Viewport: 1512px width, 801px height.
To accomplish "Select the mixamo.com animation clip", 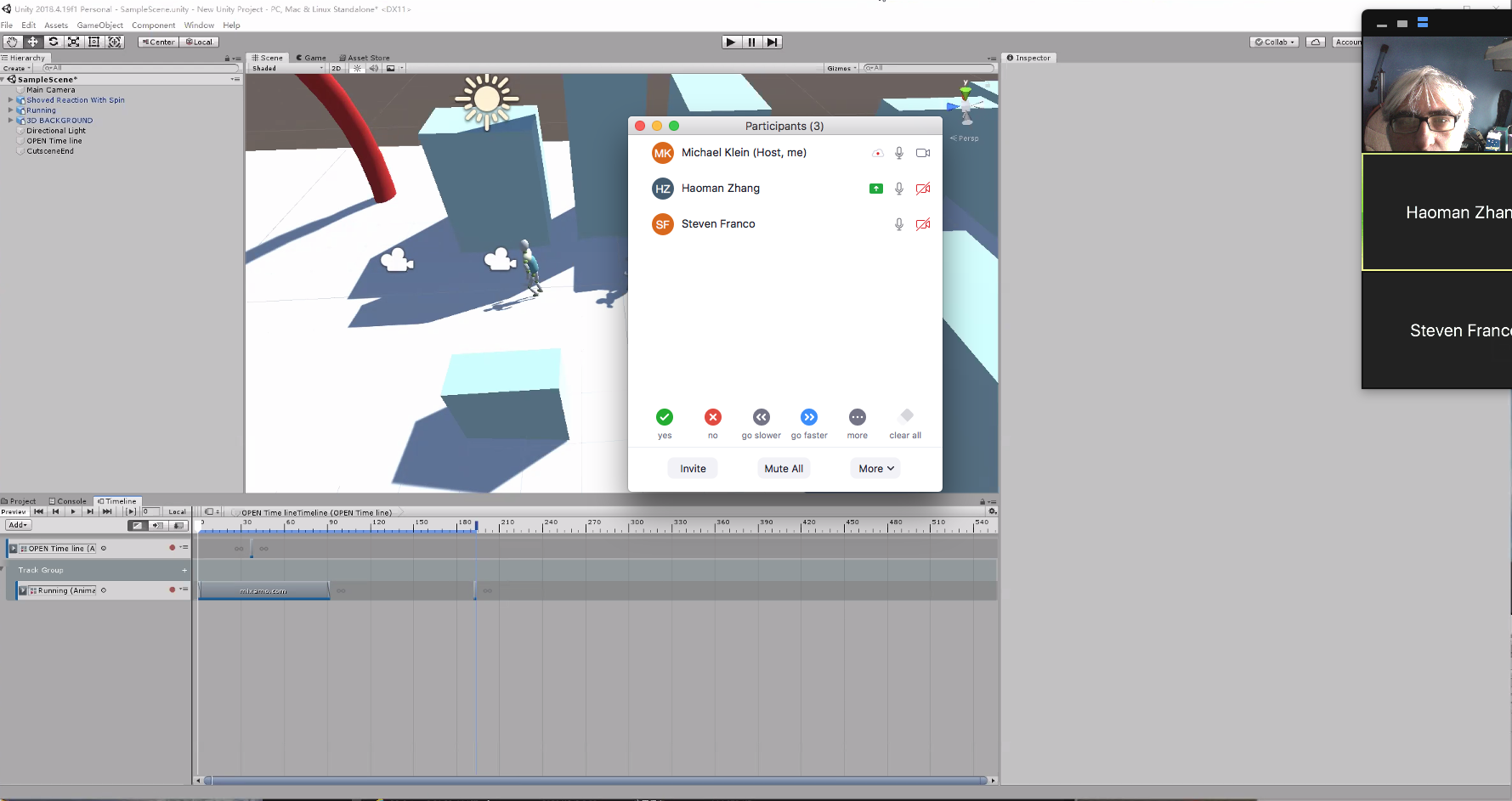I will pyautogui.click(x=263, y=590).
